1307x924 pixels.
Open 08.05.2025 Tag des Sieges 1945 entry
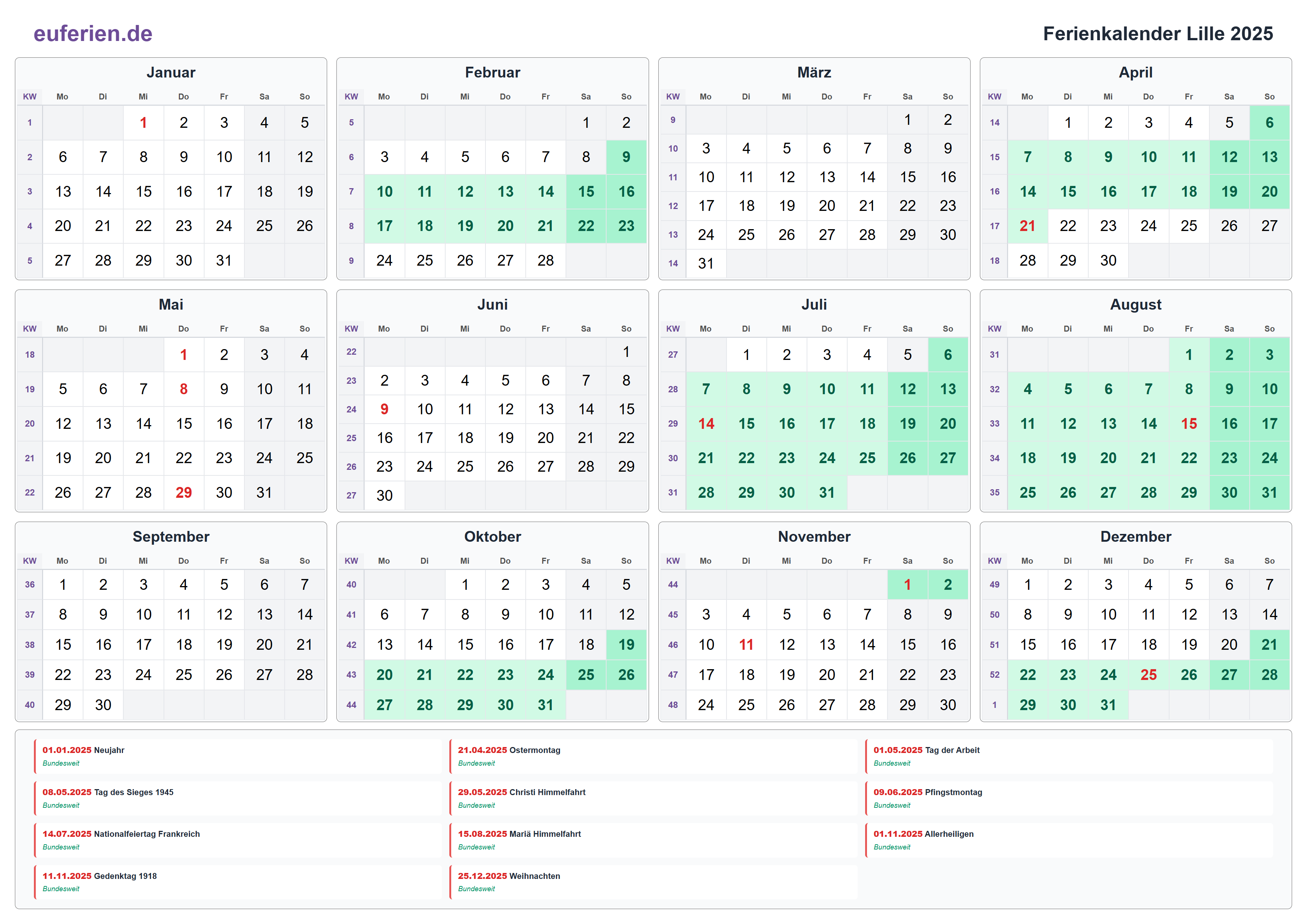[237, 798]
